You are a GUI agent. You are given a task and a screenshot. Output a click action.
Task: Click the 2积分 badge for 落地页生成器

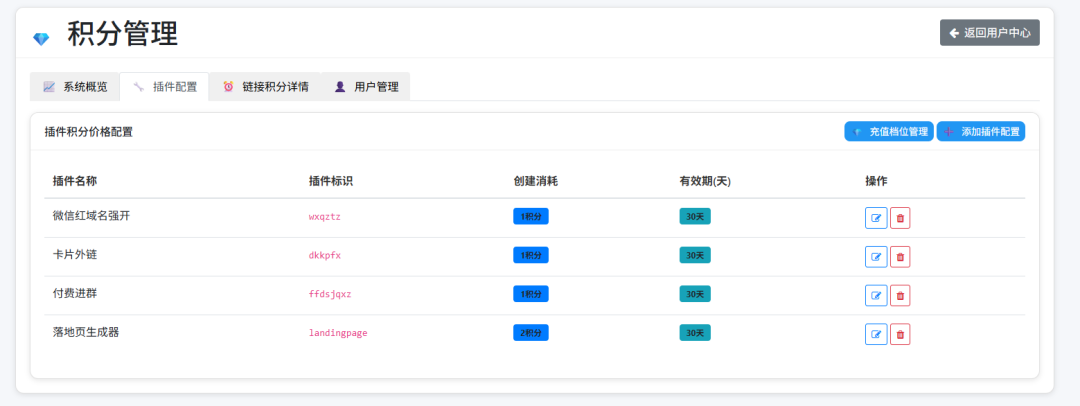(530, 333)
